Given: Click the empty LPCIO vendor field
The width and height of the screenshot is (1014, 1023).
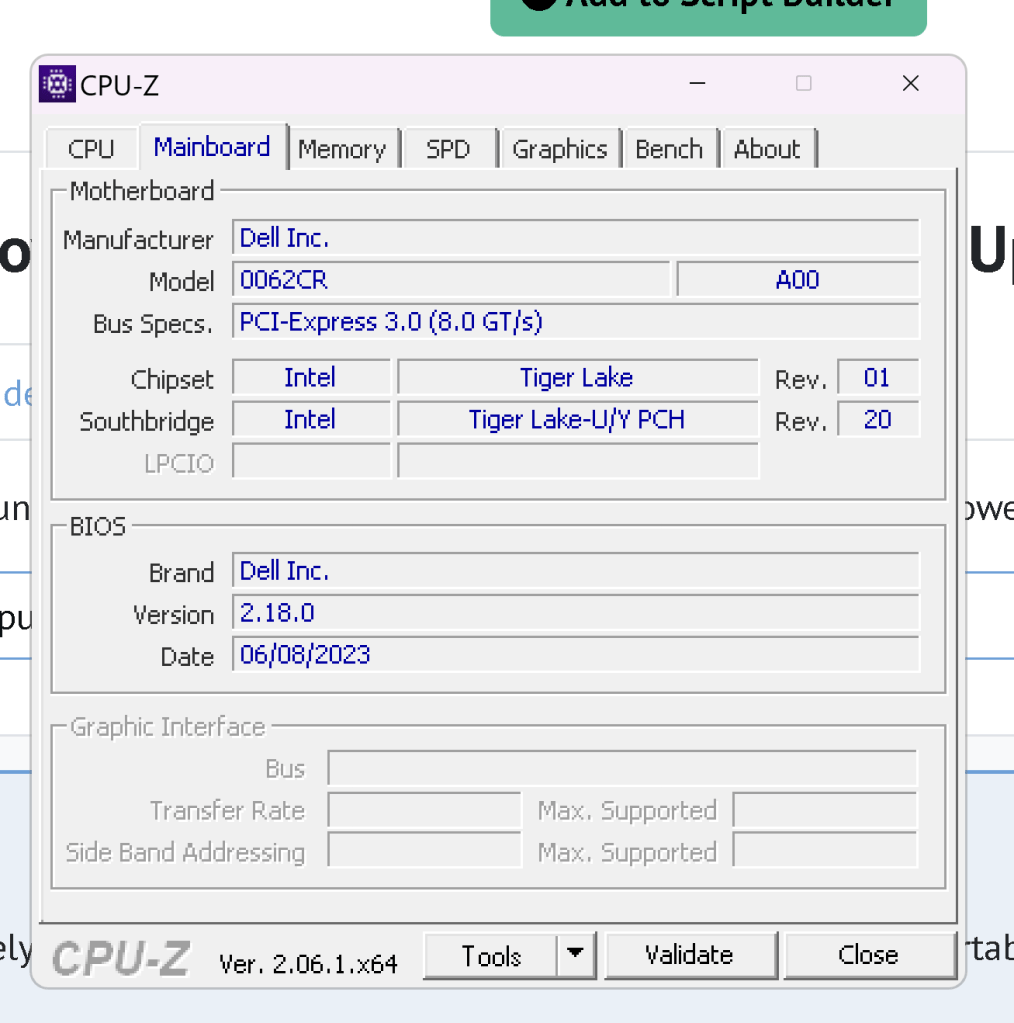Looking at the screenshot, I should tap(311, 461).
